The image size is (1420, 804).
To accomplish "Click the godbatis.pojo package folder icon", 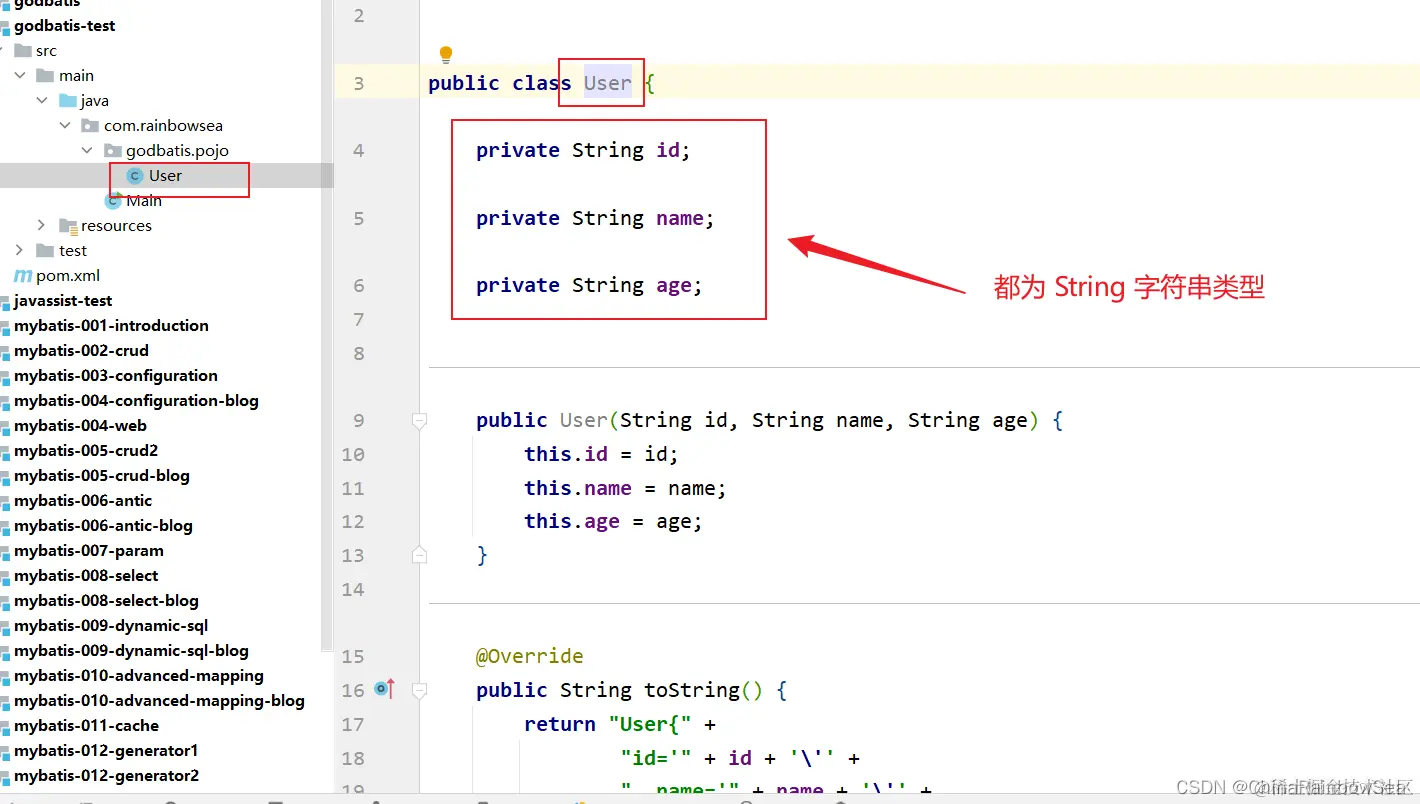I will 112,150.
